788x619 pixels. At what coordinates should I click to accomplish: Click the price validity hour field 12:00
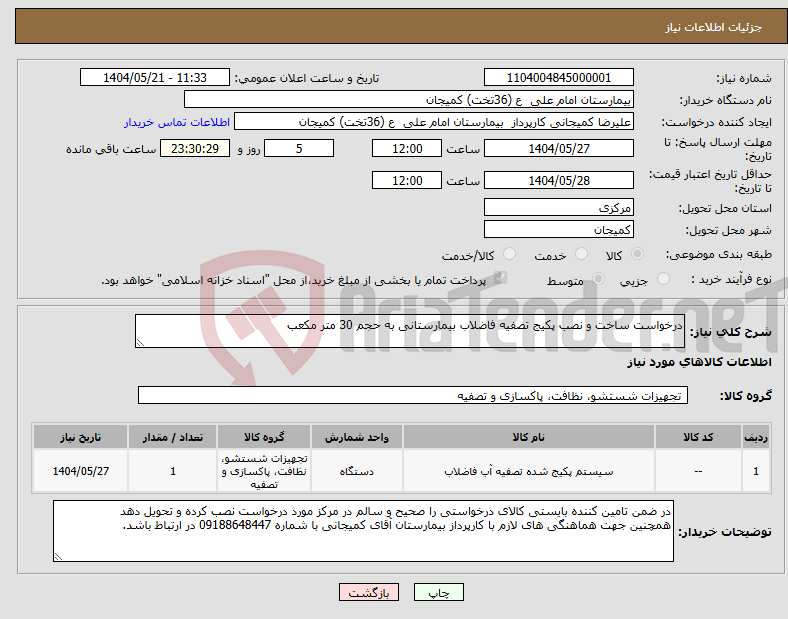pos(407,180)
